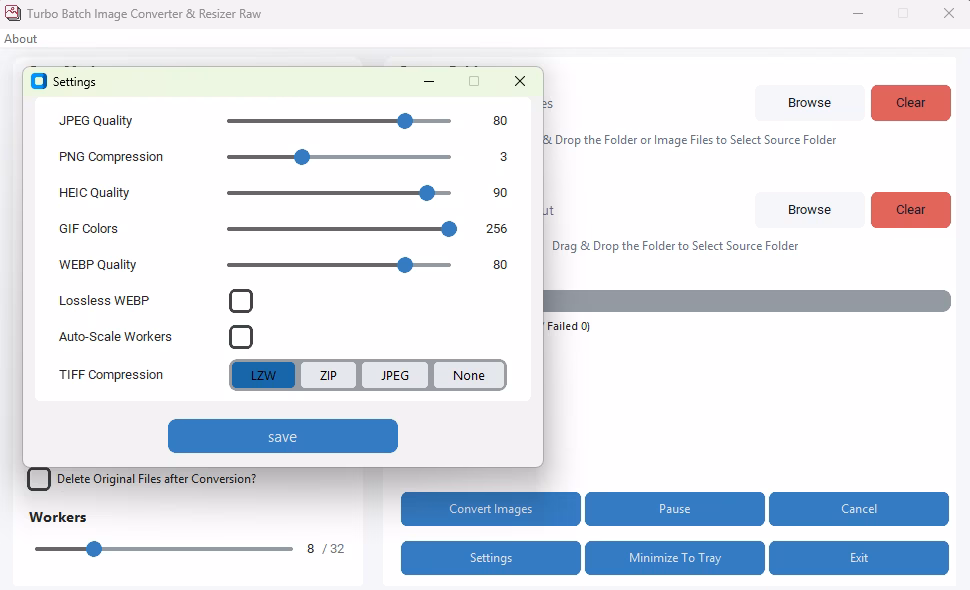Minimize the Settings dialog
Screen dimensions: 970x590
[x=429, y=81]
